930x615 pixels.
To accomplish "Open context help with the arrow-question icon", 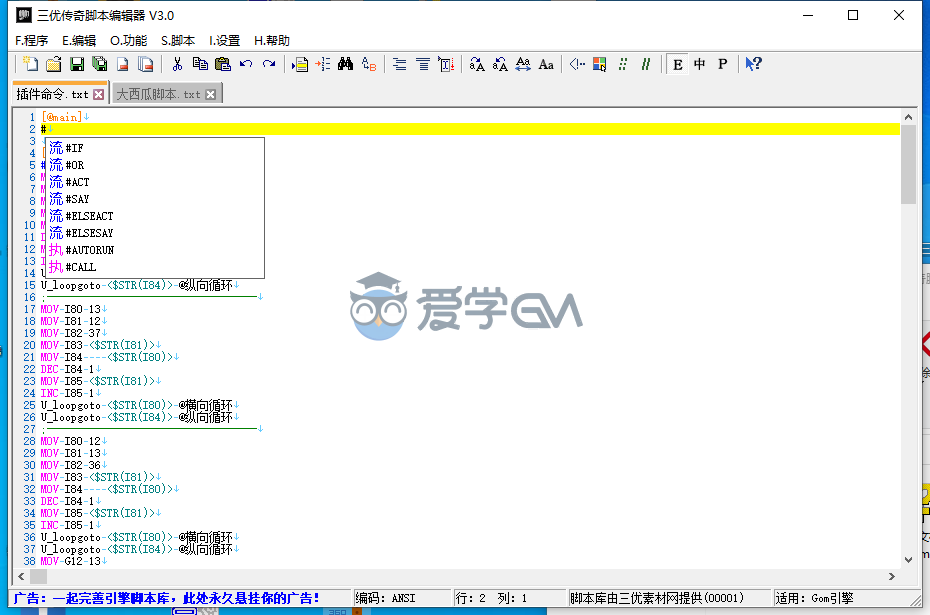I will tap(753, 64).
